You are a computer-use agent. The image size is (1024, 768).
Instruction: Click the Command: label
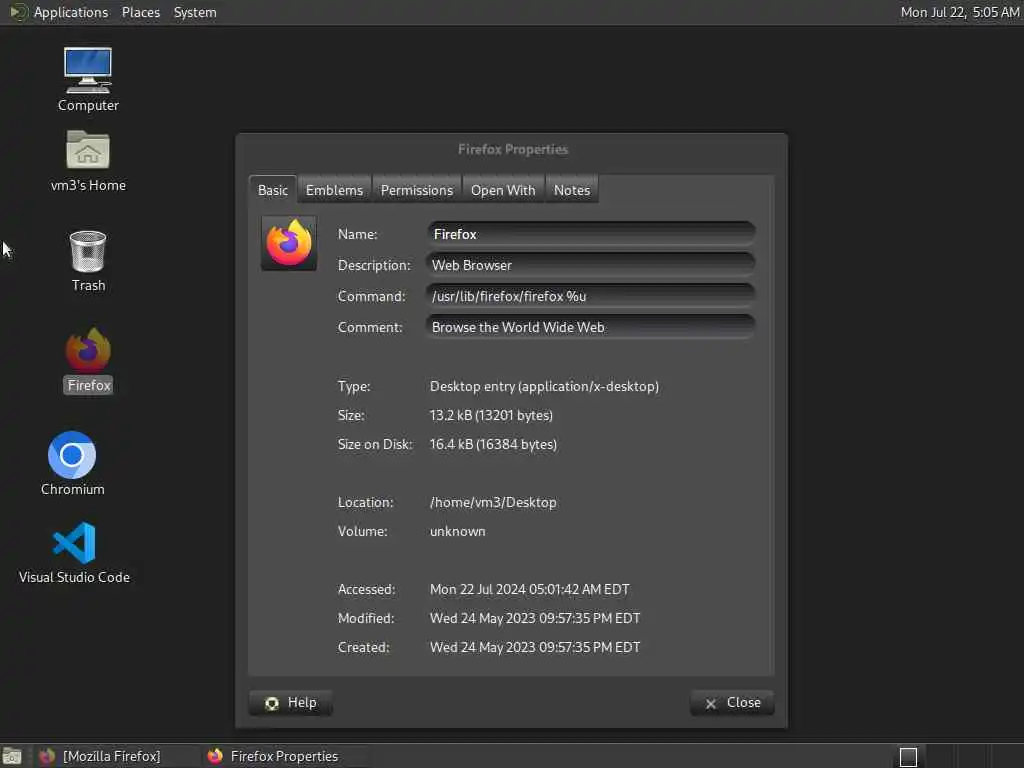[x=372, y=296]
